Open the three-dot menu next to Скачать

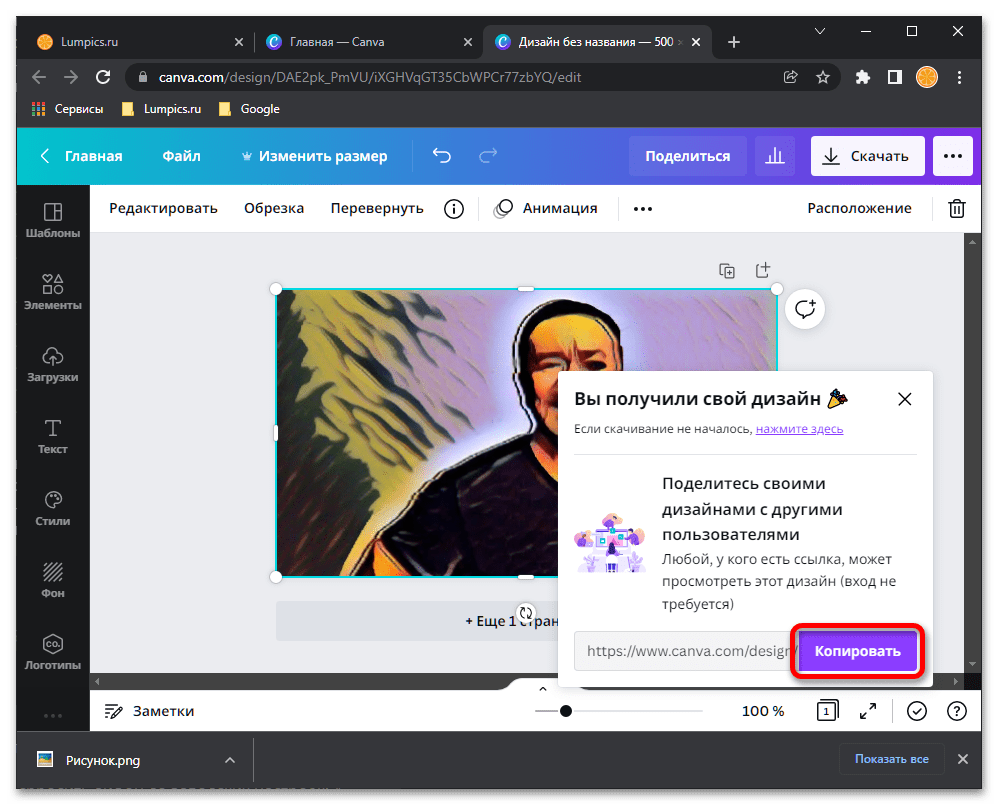[x=952, y=156]
